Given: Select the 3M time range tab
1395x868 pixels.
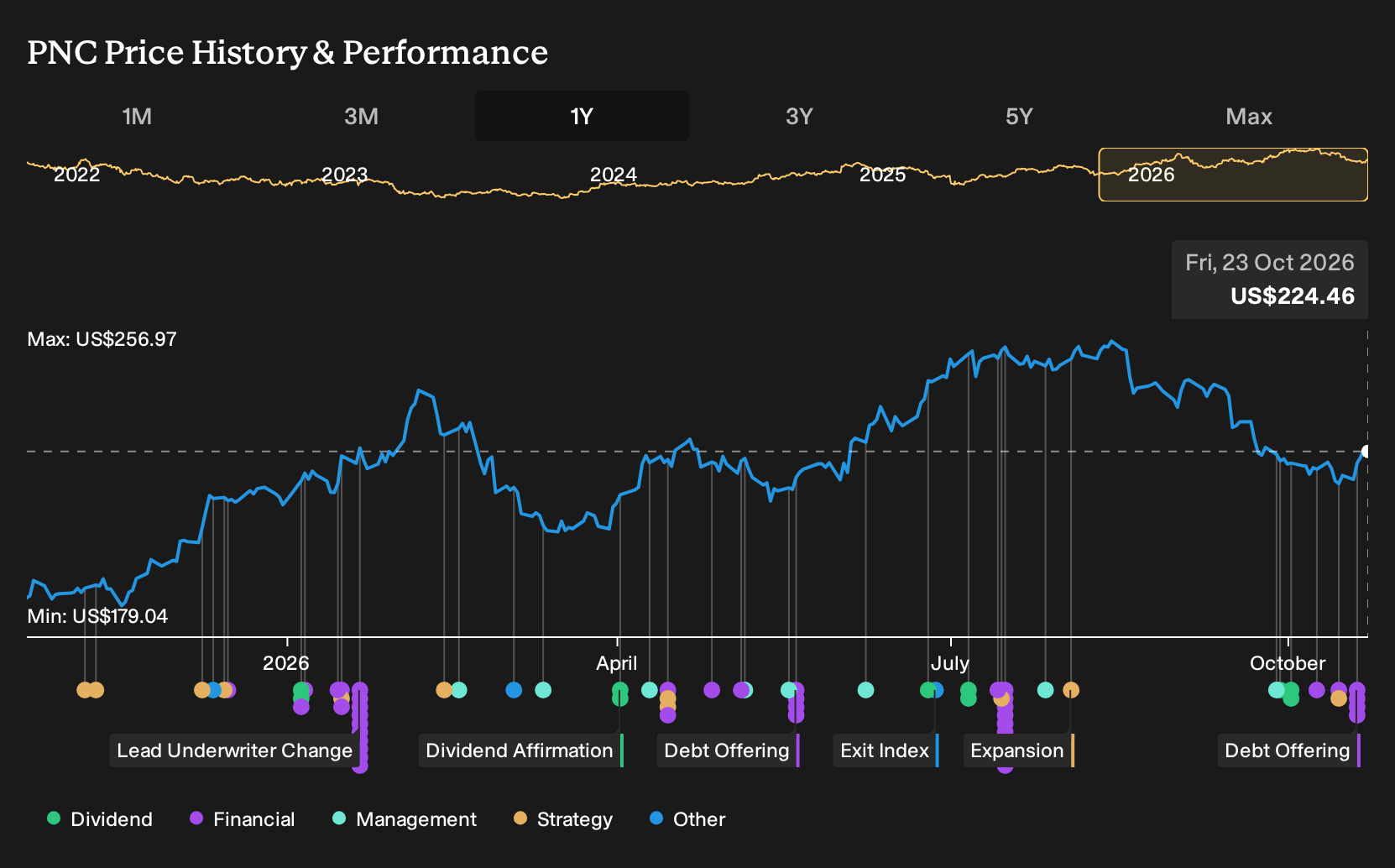Looking at the screenshot, I should pyautogui.click(x=361, y=116).
